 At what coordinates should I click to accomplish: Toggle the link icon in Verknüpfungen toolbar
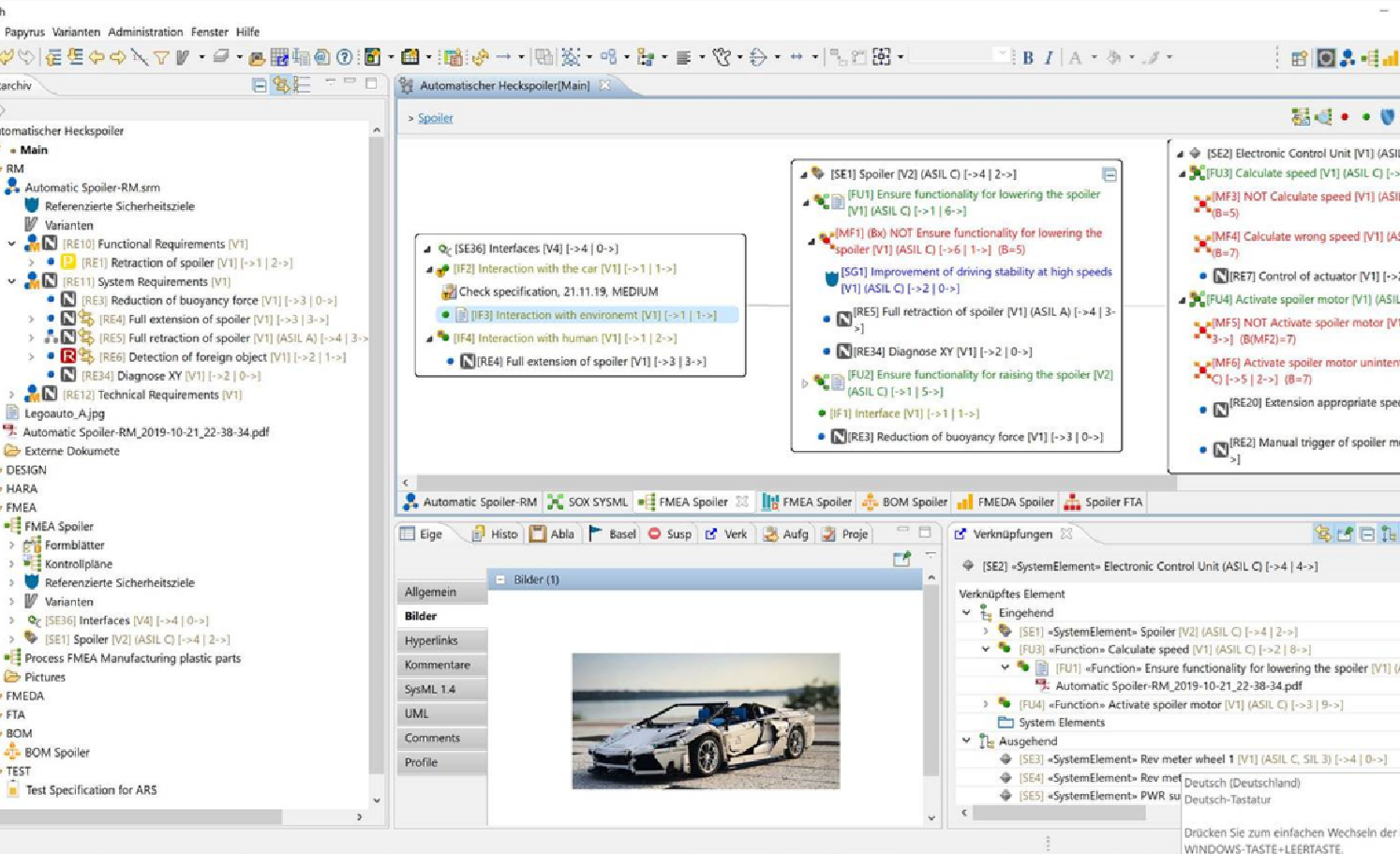tap(1322, 534)
